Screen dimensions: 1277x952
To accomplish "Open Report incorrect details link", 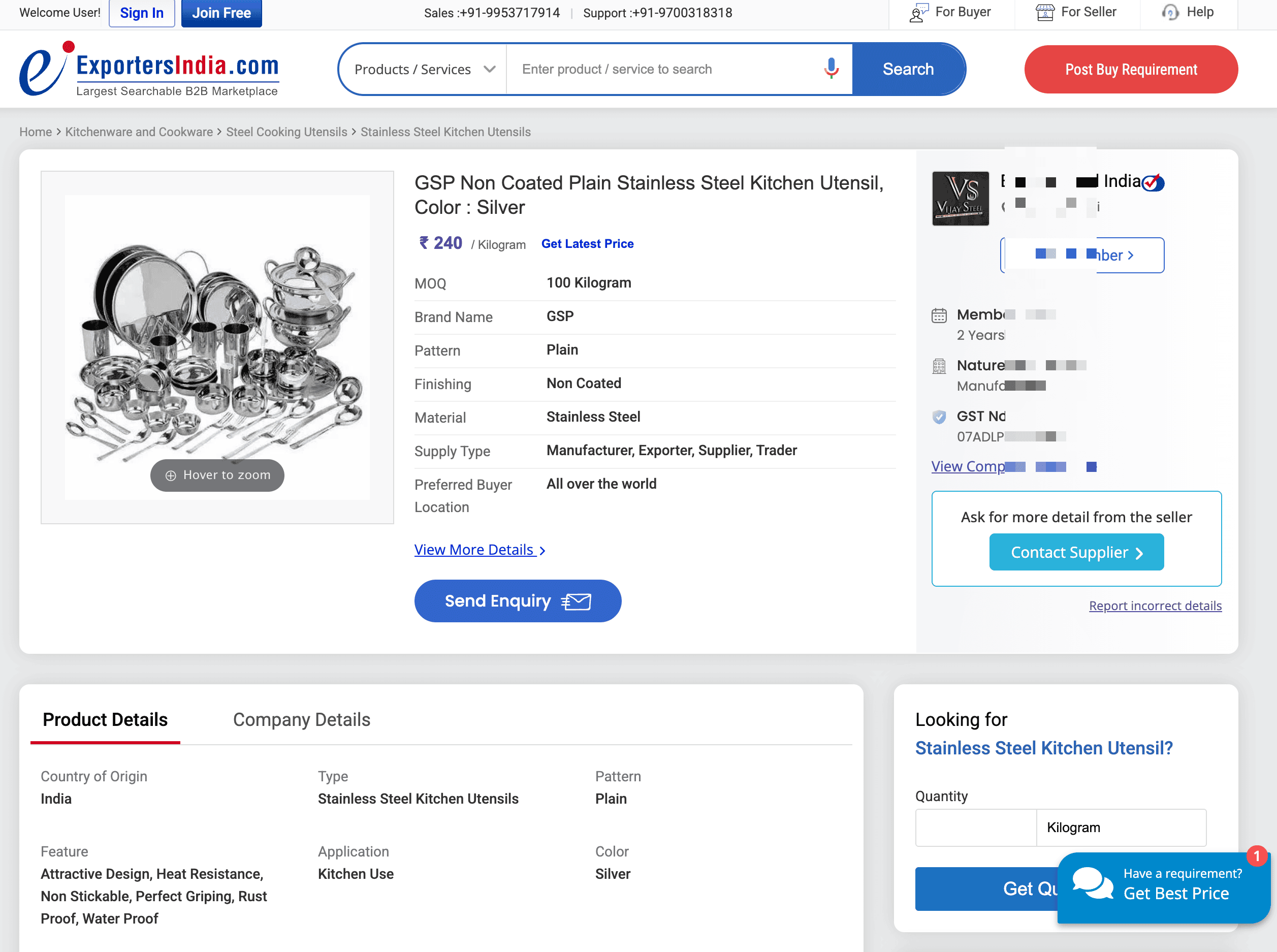I will point(1154,606).
